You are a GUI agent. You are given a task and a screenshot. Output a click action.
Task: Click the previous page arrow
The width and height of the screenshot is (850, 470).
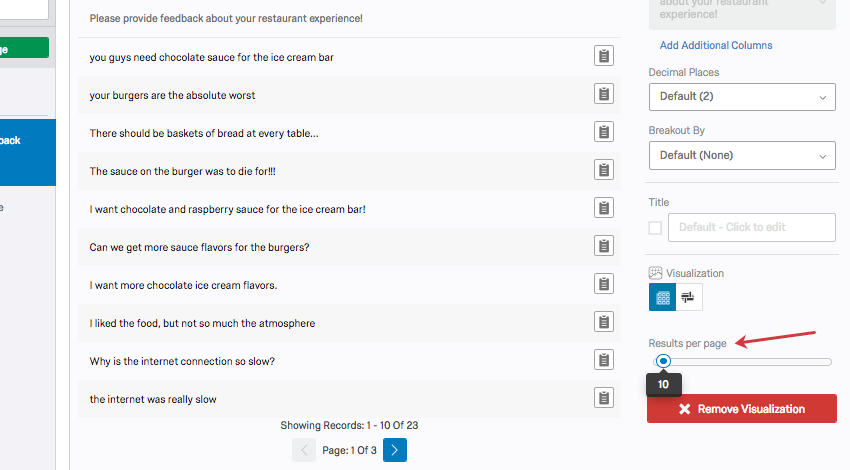304,450
